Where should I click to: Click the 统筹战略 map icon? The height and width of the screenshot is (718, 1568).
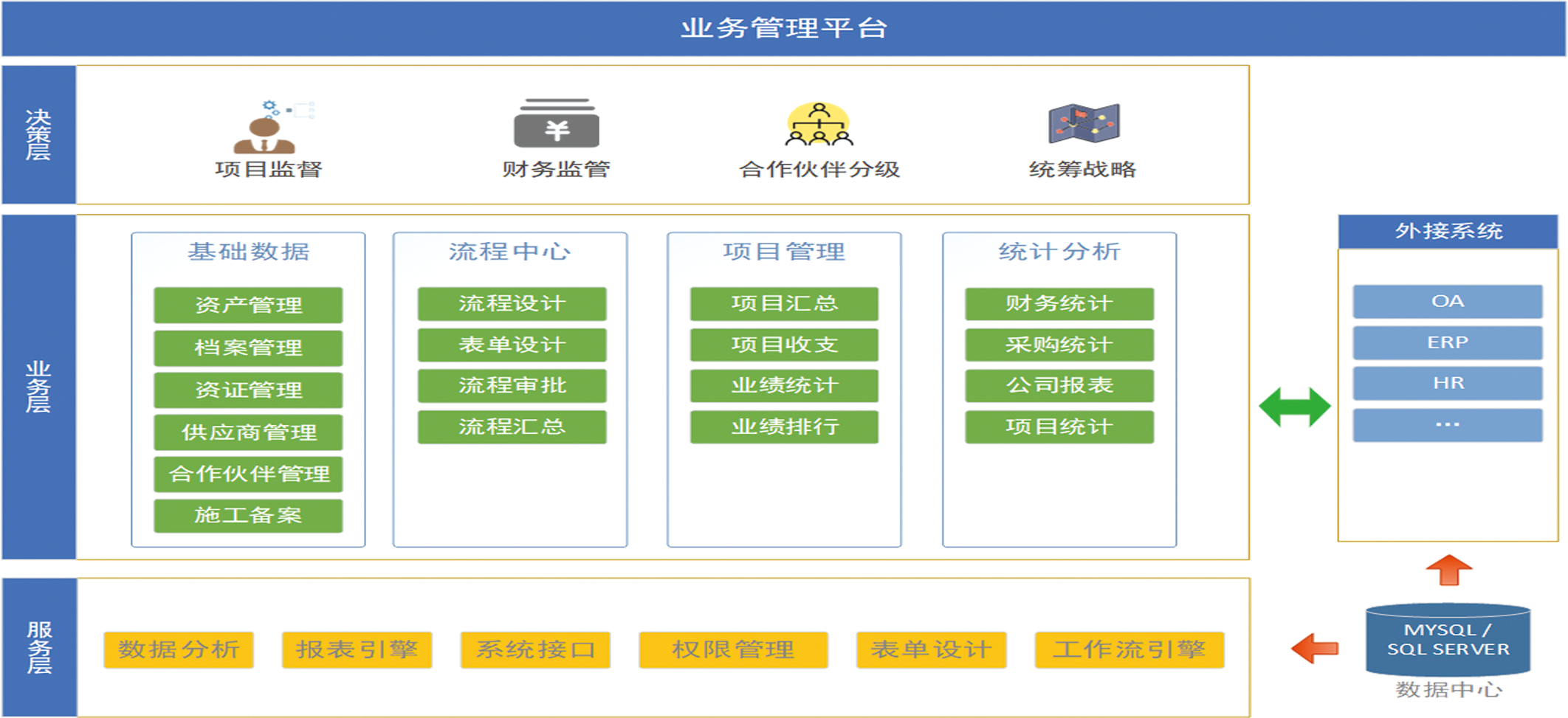point(1083,123)
